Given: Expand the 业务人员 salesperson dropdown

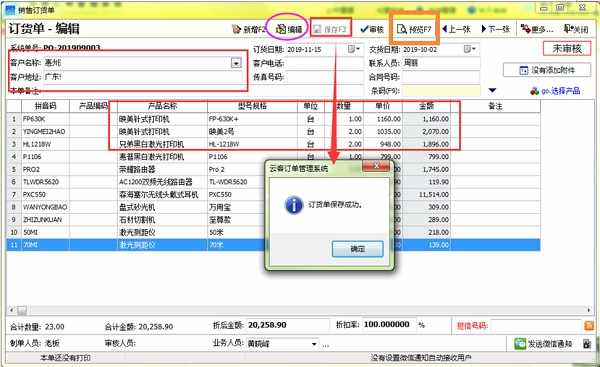Looking at the screenshot, I should tap(314, 344).
